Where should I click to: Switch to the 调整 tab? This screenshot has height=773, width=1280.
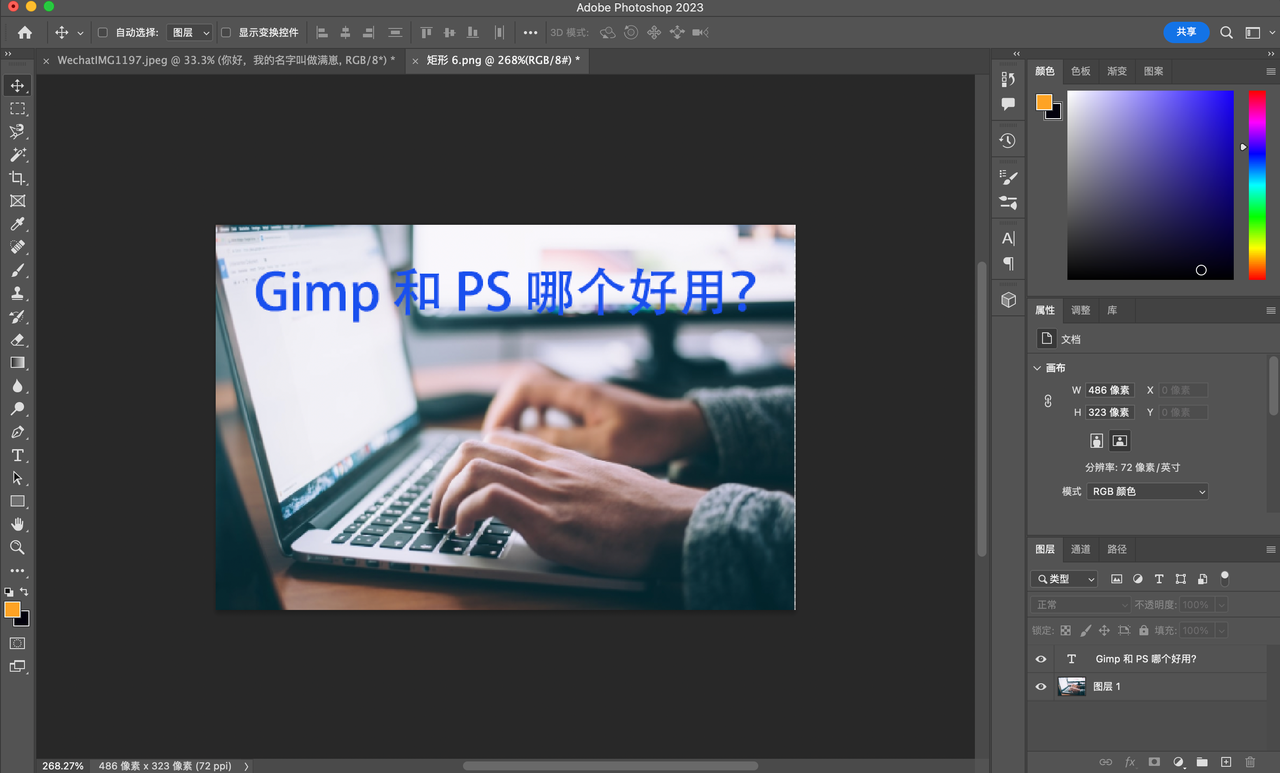(1081, 310)
